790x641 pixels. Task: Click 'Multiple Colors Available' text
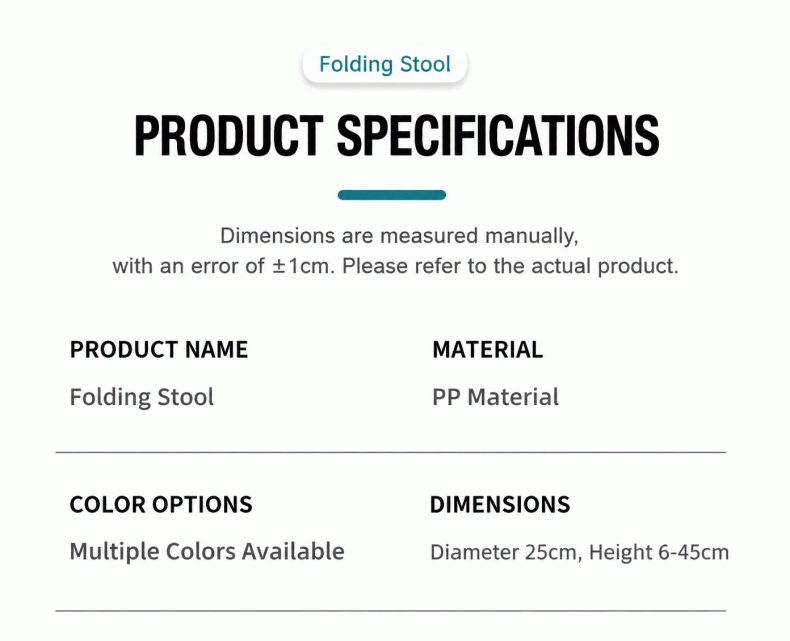click(207, 551)
